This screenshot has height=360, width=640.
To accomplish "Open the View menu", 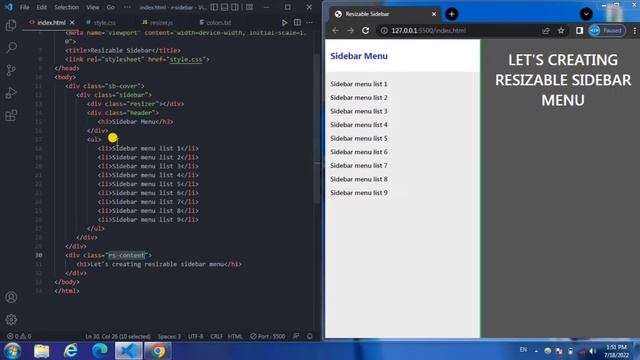I will coord(93,7).
